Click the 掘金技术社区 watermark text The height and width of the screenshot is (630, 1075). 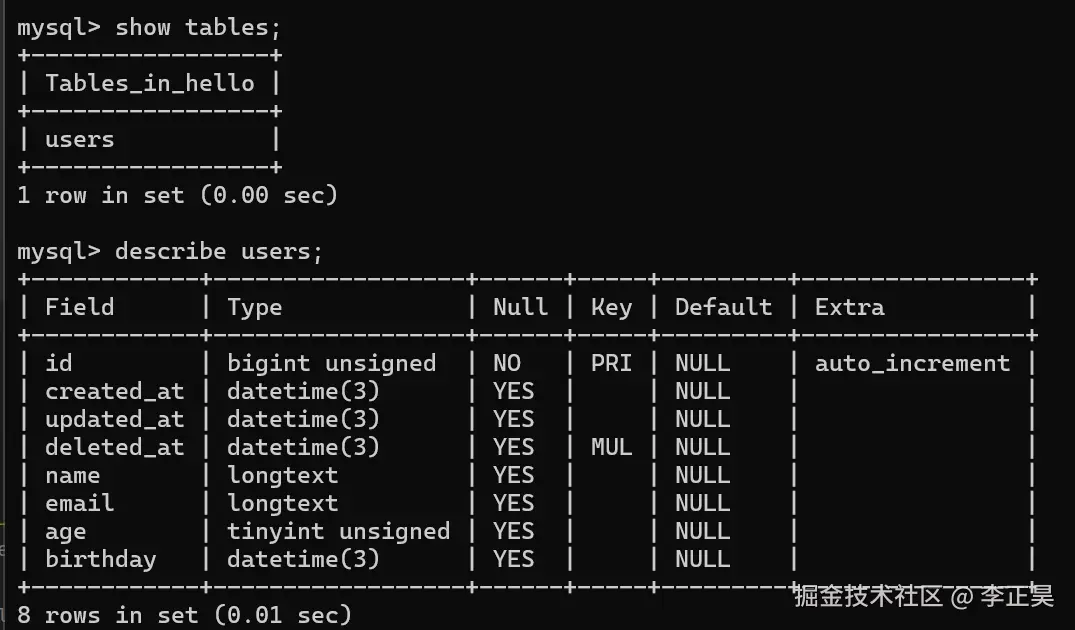tap(868, 598)
